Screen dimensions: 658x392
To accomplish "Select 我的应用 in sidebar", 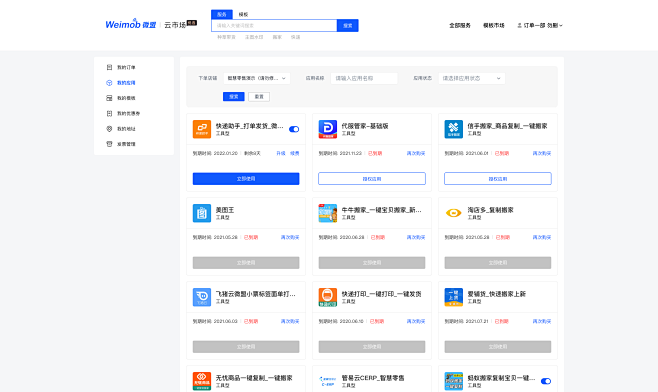I will (x=126, y=83).
